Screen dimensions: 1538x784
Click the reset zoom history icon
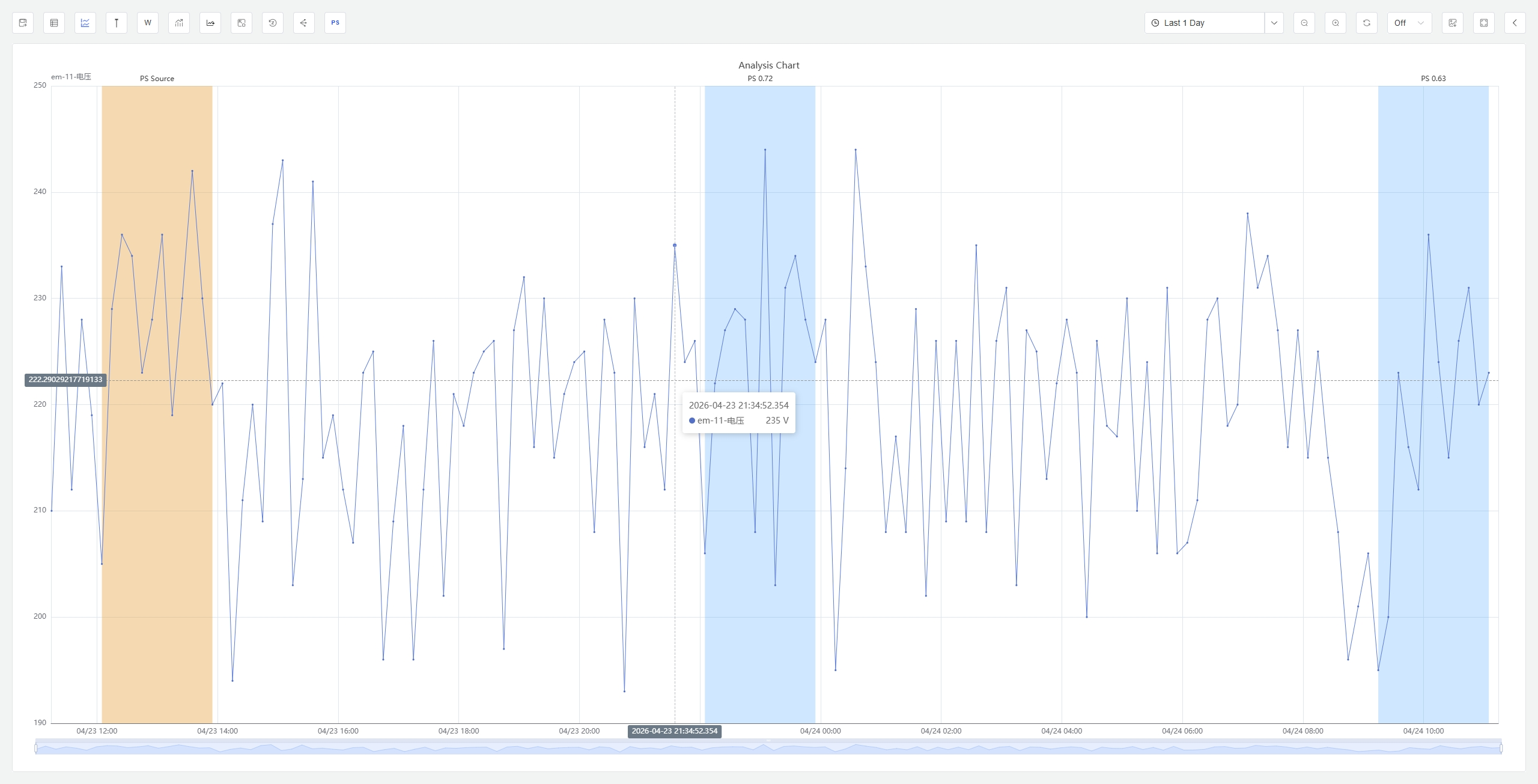[x=273, y=23]
